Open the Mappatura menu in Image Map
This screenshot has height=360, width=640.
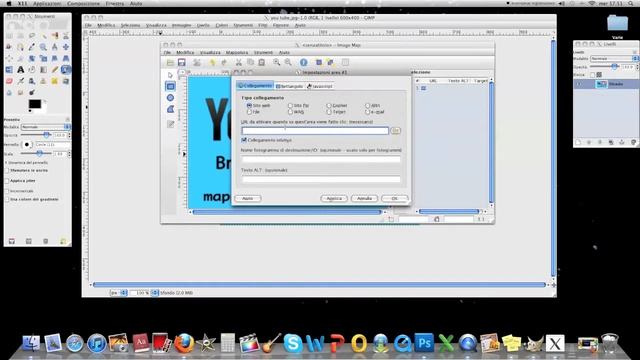[237, 53]
